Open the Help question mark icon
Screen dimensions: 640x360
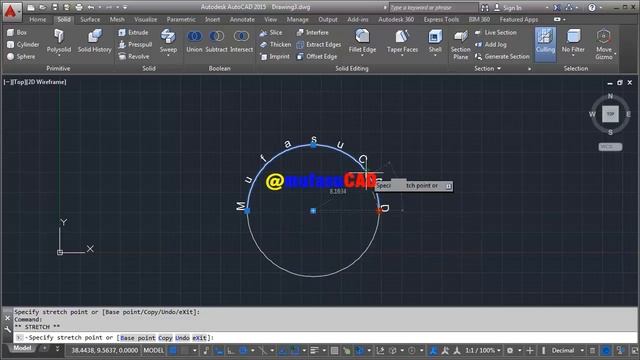point(592,7)
